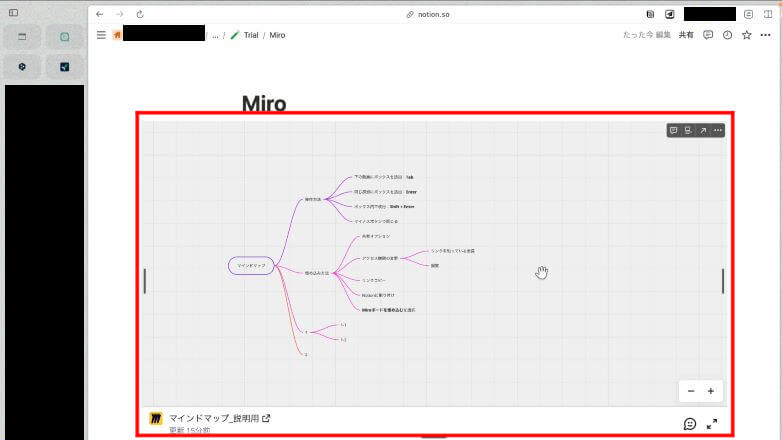Go back with the browser back arrow
The width and height of the screenshot is (782, 440).
[100, 14]
